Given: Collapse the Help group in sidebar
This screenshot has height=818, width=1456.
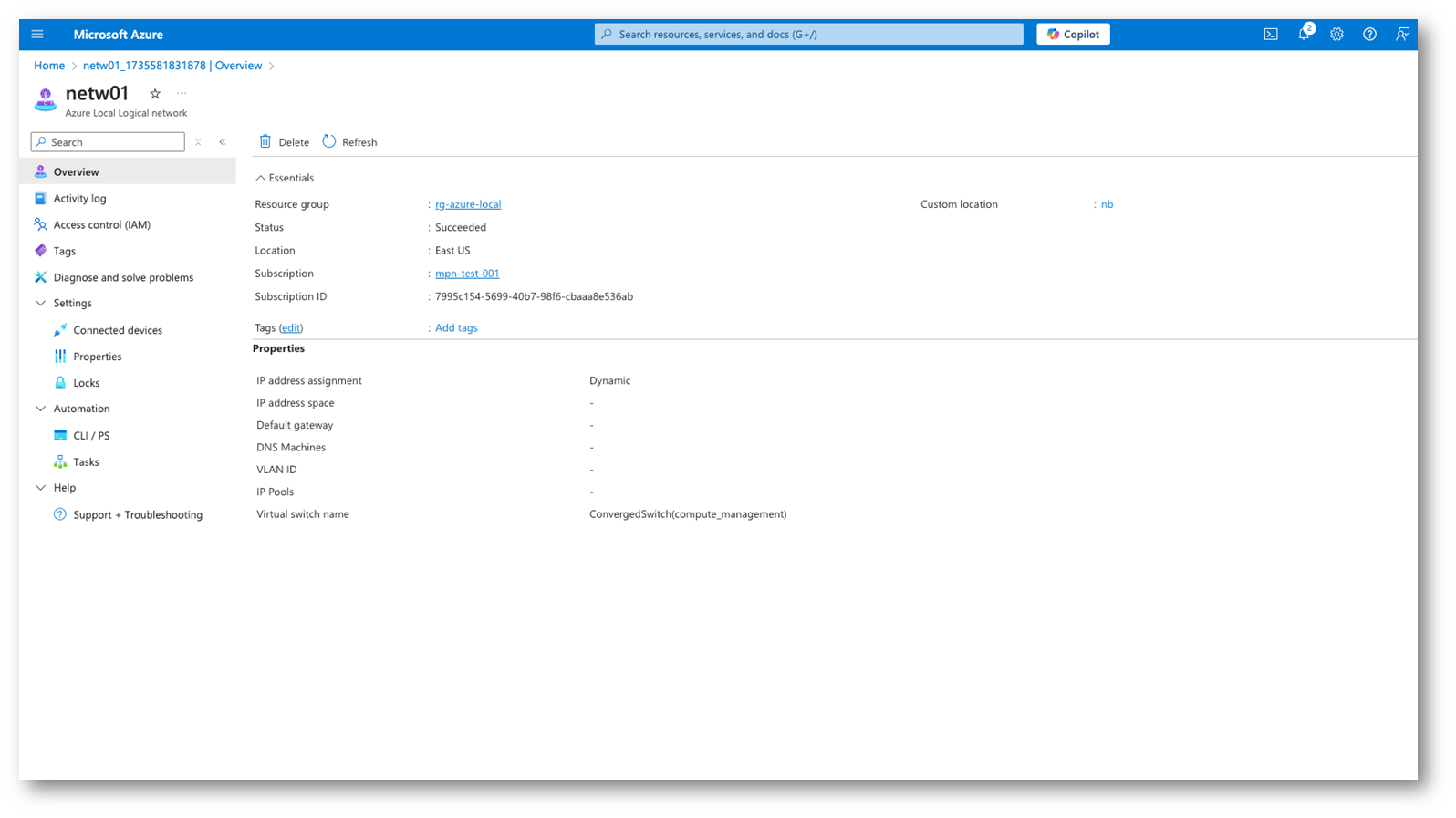Looking at the screenshot, I should 40,488.
